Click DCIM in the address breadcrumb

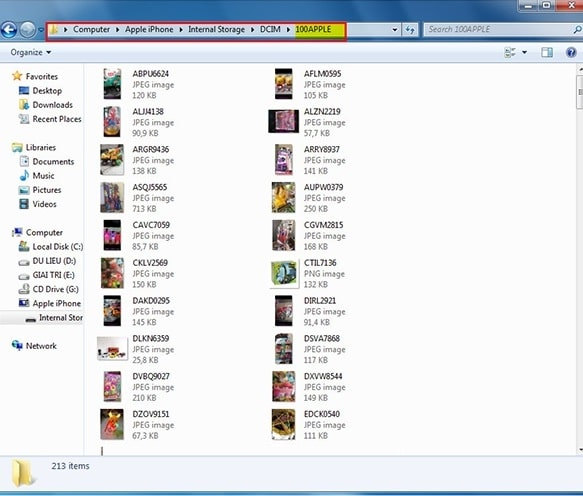tap(270, 29)
